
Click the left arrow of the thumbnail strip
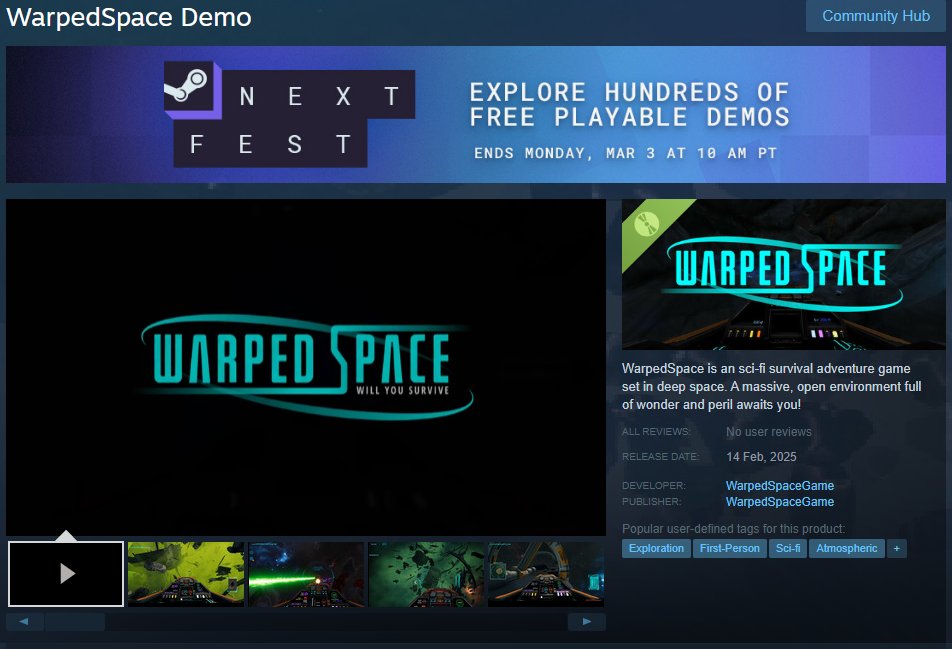click(x=24, y=621)
